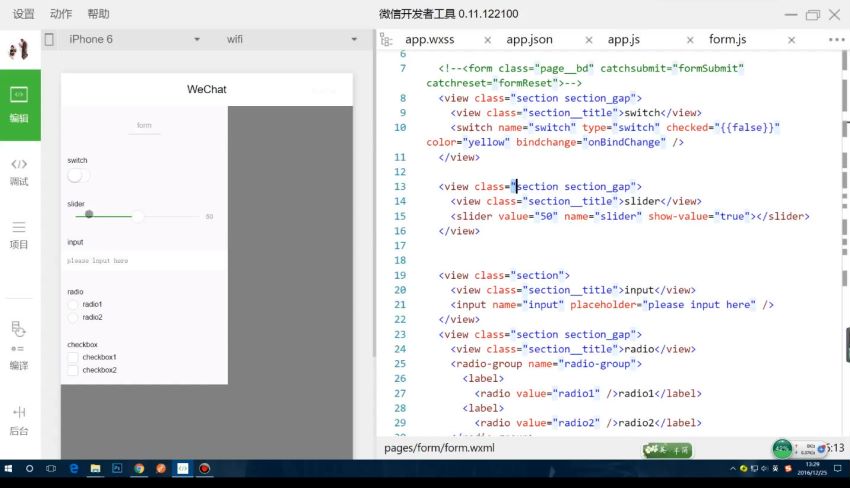Open Photoshop from the taskbar

(x=117, y=468)
